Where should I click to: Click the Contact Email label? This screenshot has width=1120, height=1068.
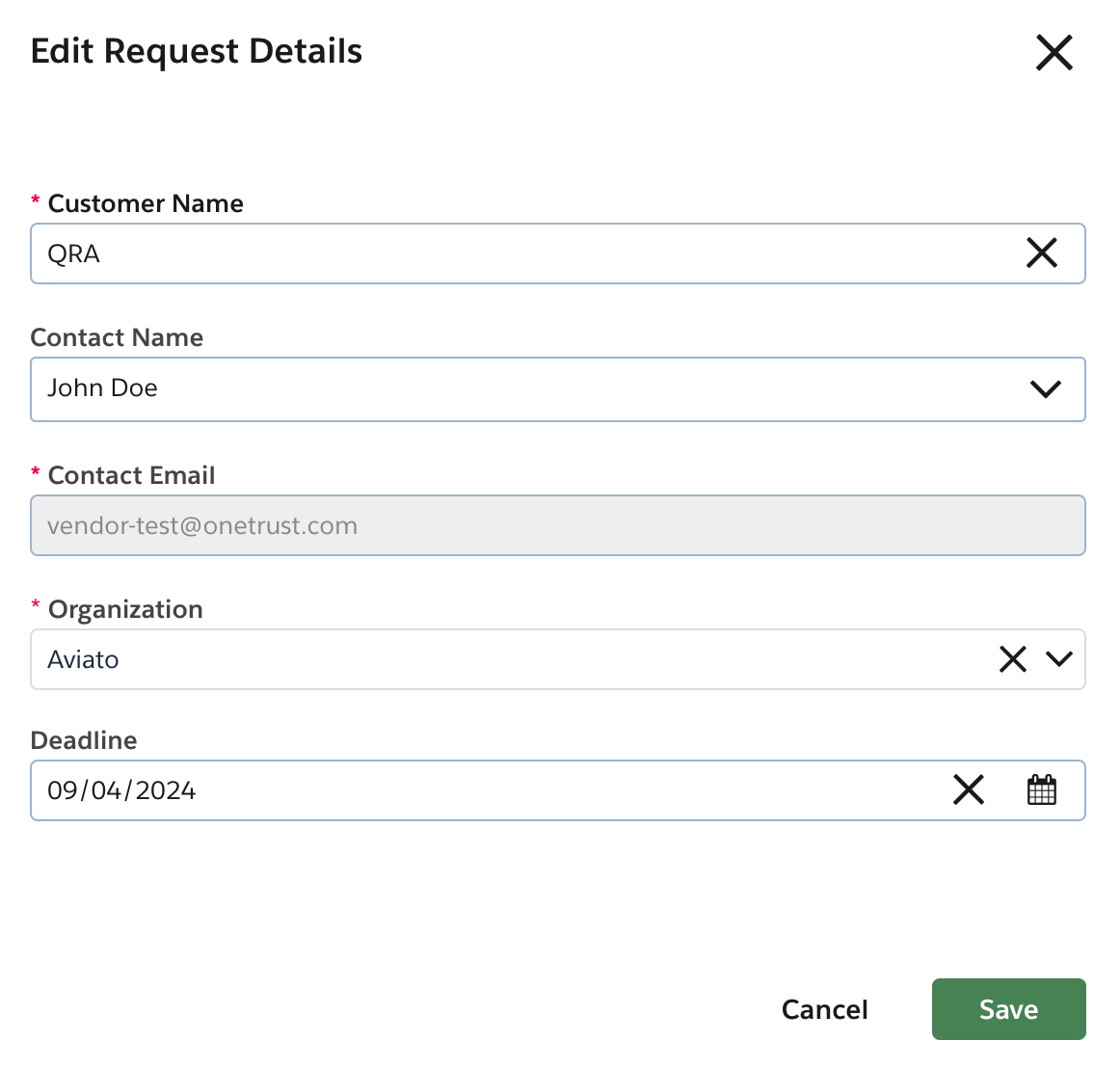pos(131,475)
